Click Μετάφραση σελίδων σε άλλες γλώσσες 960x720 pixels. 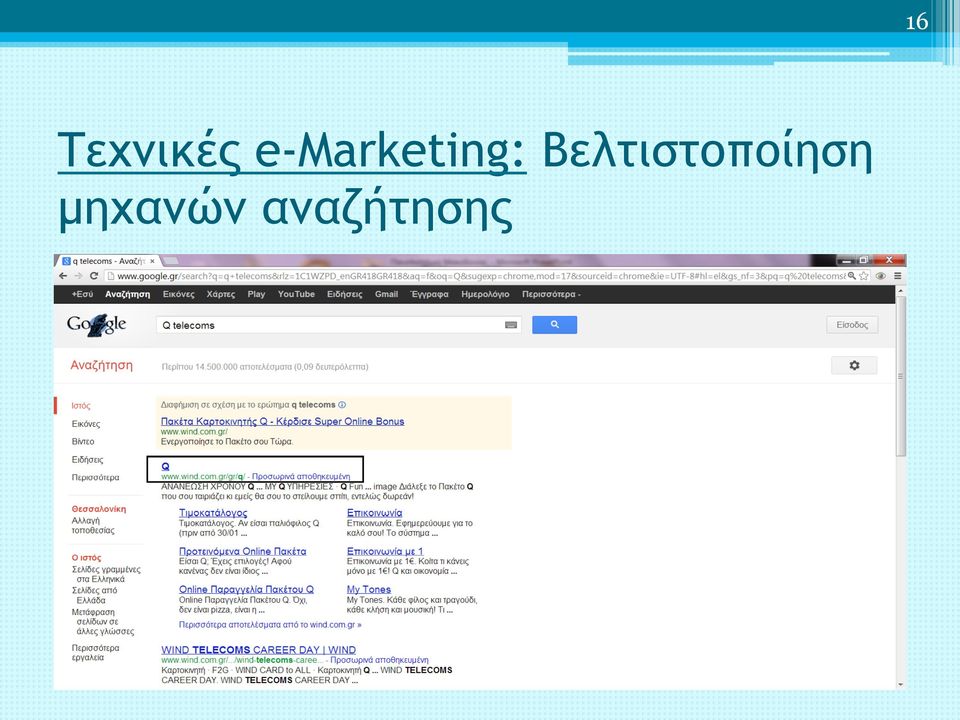coord(103,621)
